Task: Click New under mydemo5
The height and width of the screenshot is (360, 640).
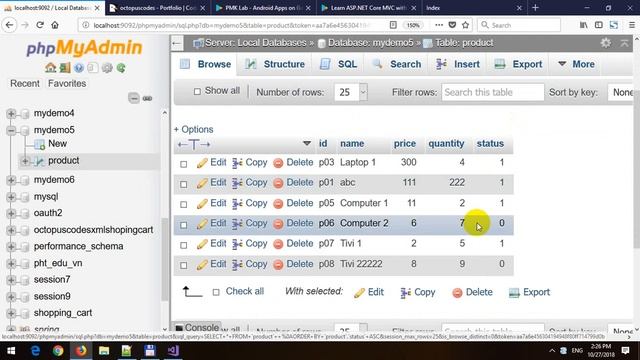Action: [x=57, y=144]
